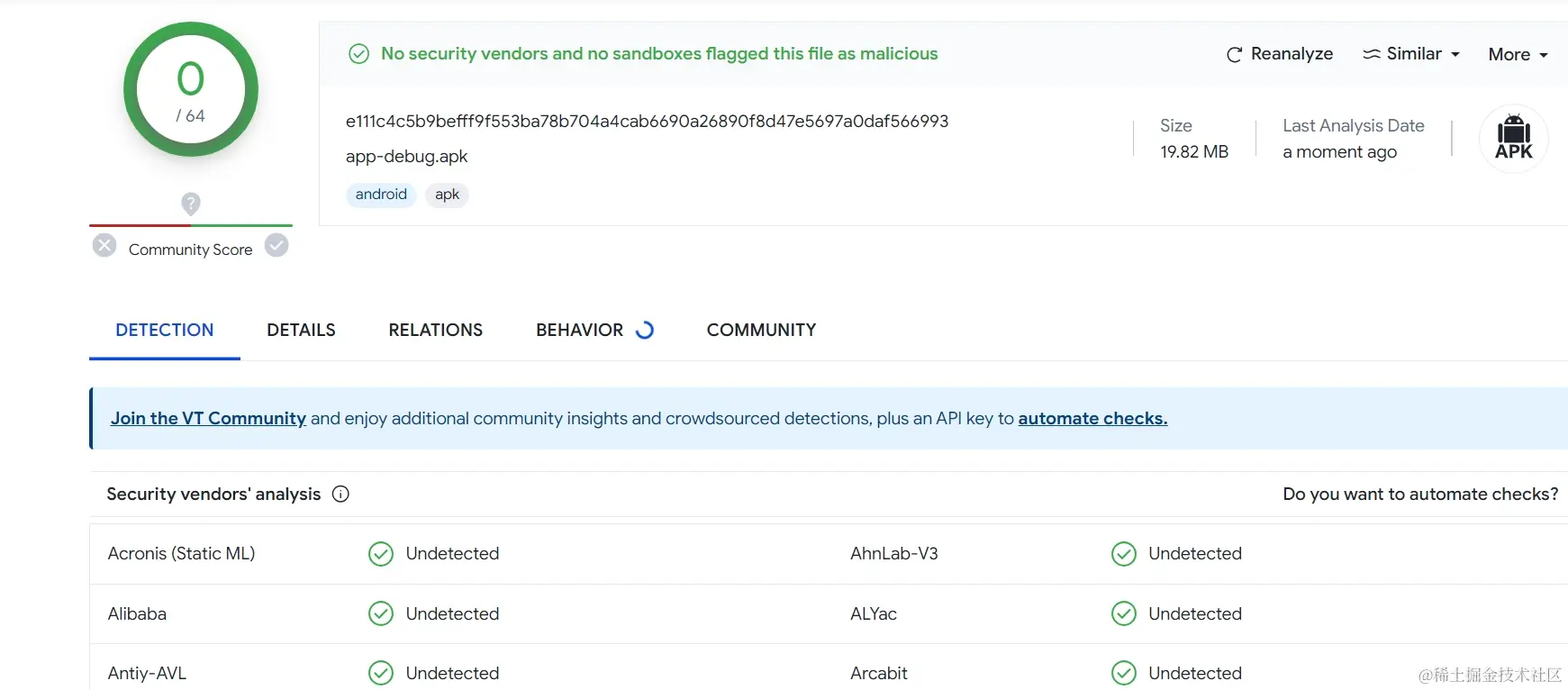Click the Acronis Undetected checkmark icon
The image size is (1568, 690).
(381, 554)
